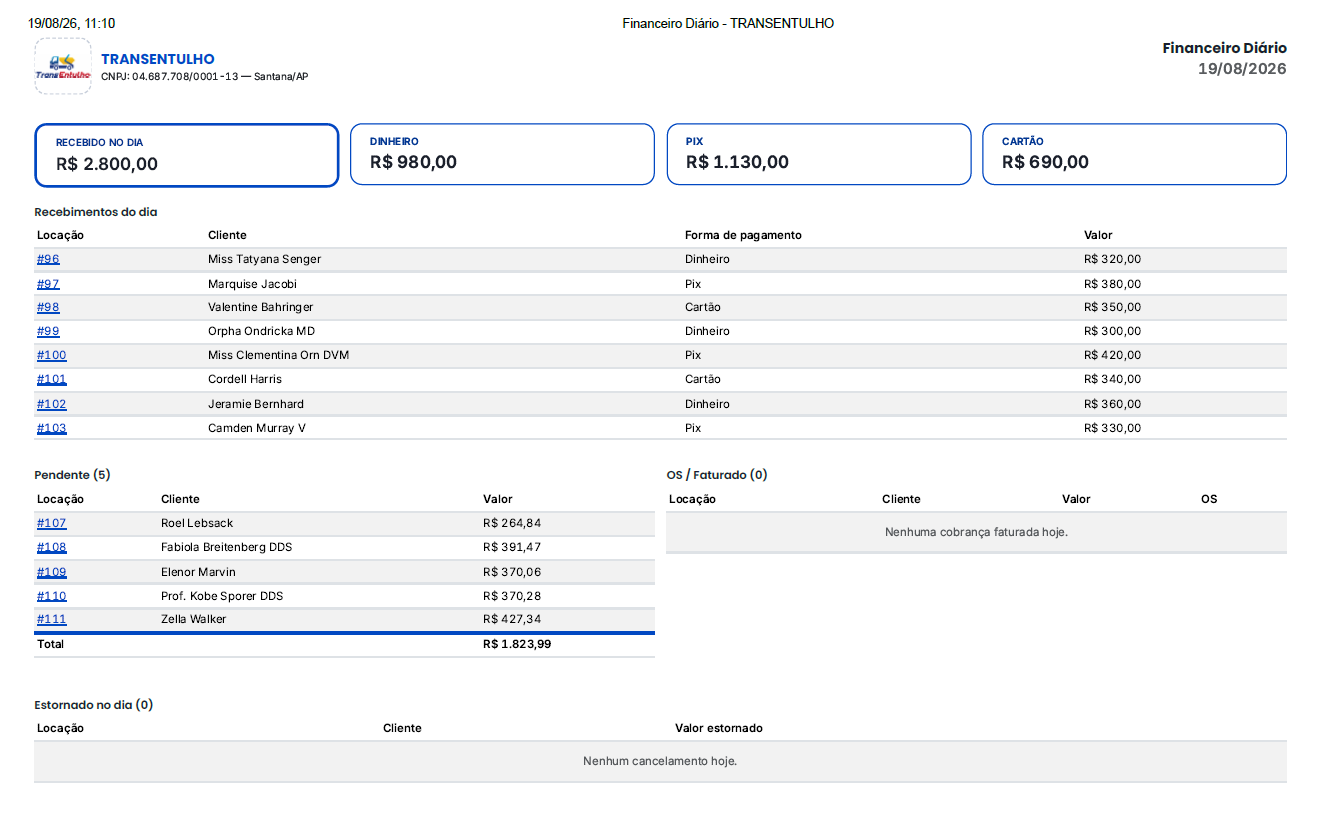Select the Dinheiro summary card
1319x831 pixels.
click(502, 154)
